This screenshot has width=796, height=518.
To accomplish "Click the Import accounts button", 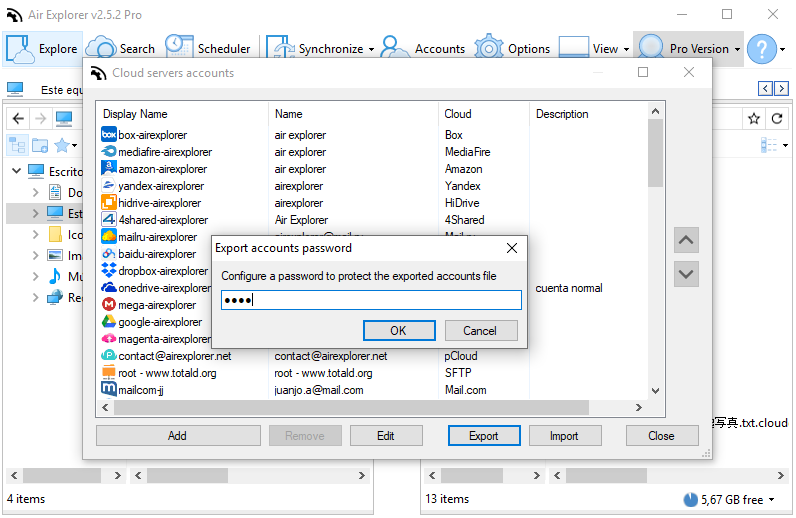I will click(x=565, y=436).
